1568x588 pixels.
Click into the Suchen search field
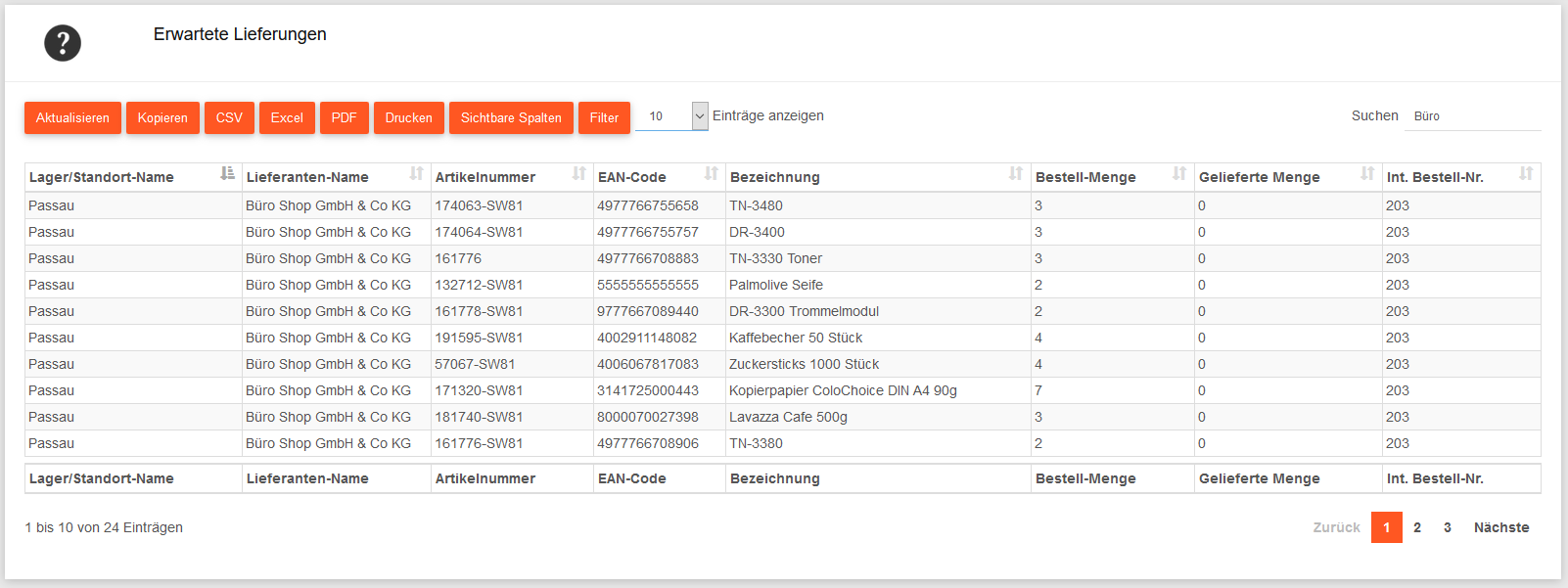pyautogui.click(x=1472, y=116)
